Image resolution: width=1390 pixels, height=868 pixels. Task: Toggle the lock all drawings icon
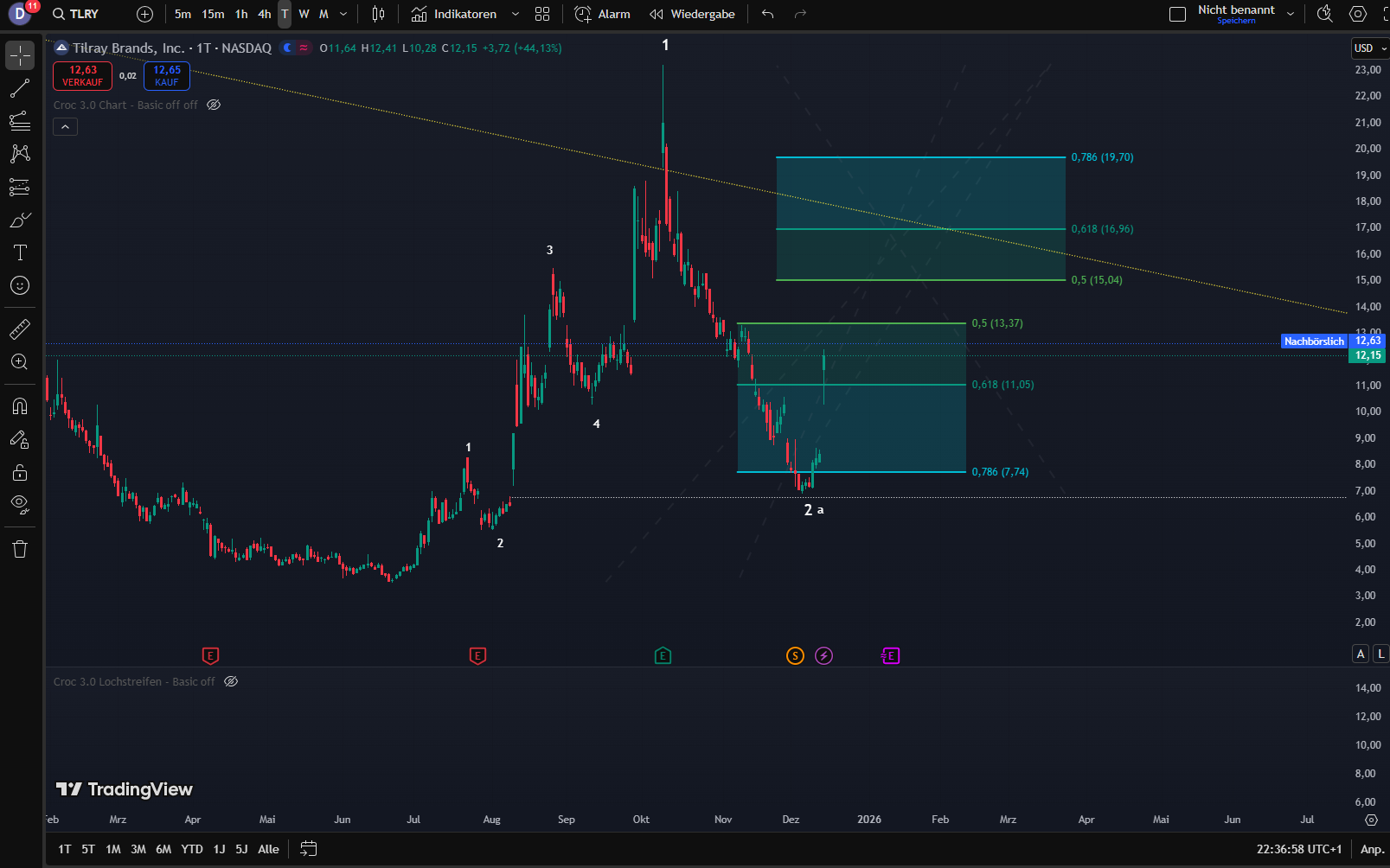(20, 472)
